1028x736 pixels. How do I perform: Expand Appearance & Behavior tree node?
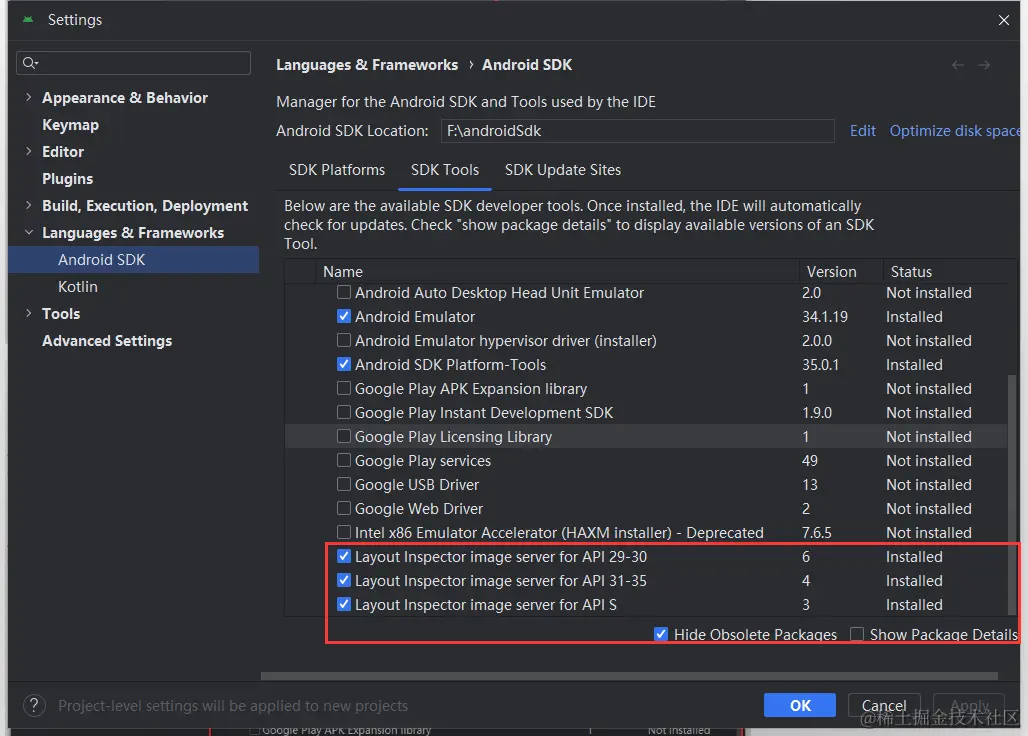[x=28, y=97]
